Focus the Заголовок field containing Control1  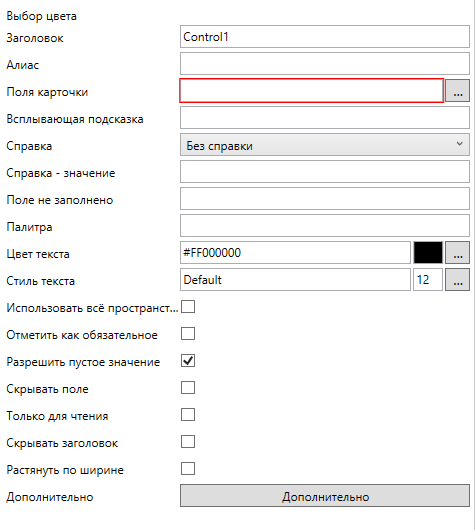(x=325, y=37)
